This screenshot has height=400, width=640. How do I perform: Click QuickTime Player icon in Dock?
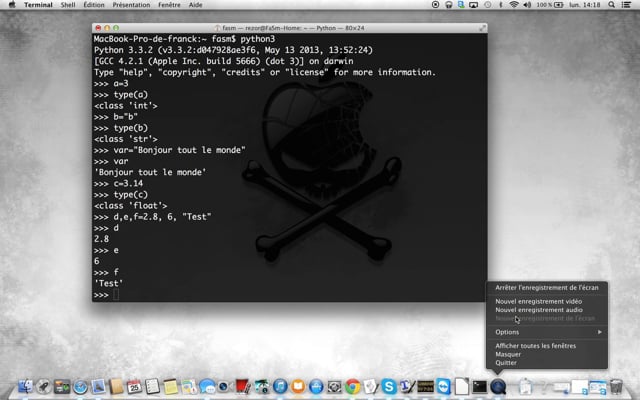coord(498,386)
